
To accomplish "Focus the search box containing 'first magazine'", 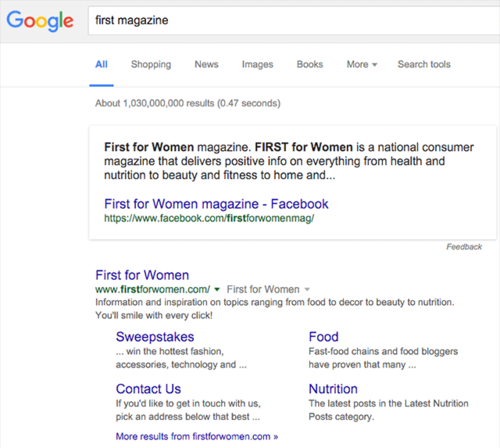I will click(x=294, y=20).
